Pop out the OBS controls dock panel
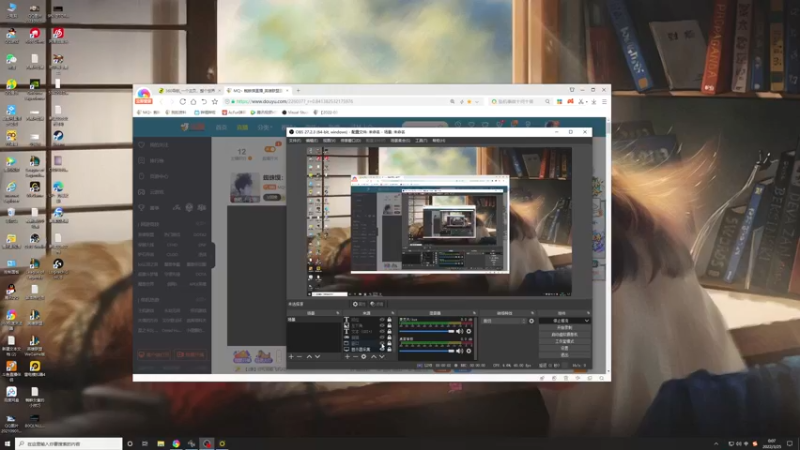 [x=588, y=313]
